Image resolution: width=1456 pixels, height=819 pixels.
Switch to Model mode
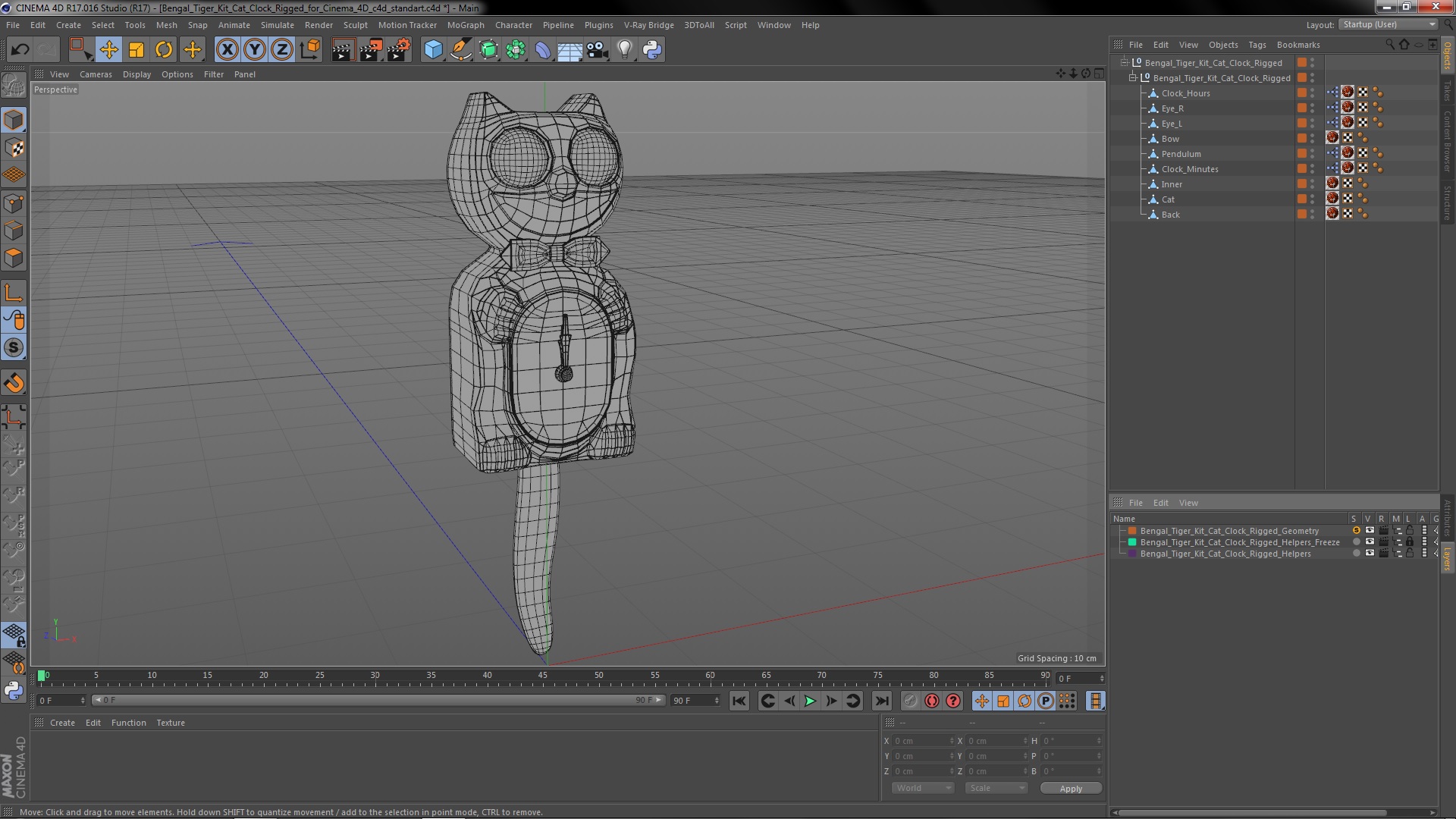point(14,120)
